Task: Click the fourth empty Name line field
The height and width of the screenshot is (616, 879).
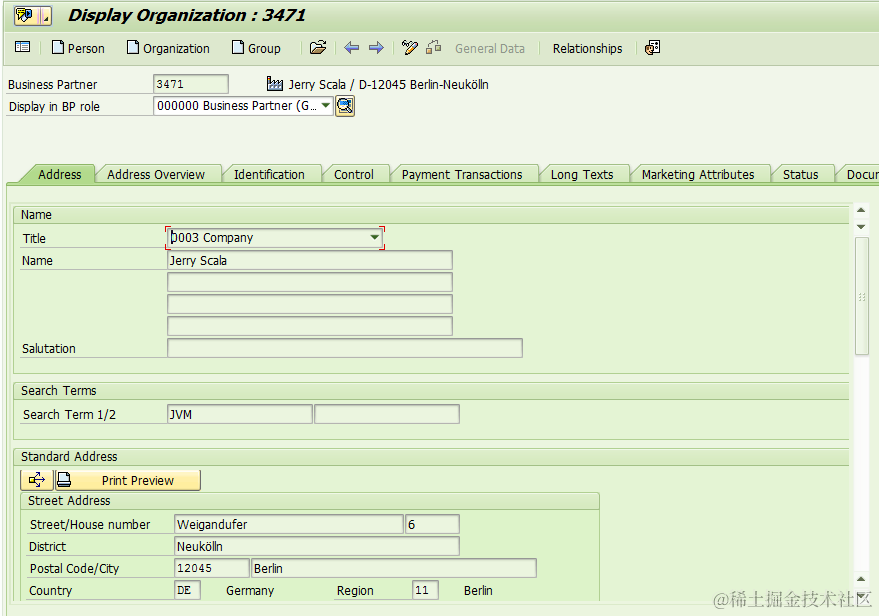Action: coord(309,326)
